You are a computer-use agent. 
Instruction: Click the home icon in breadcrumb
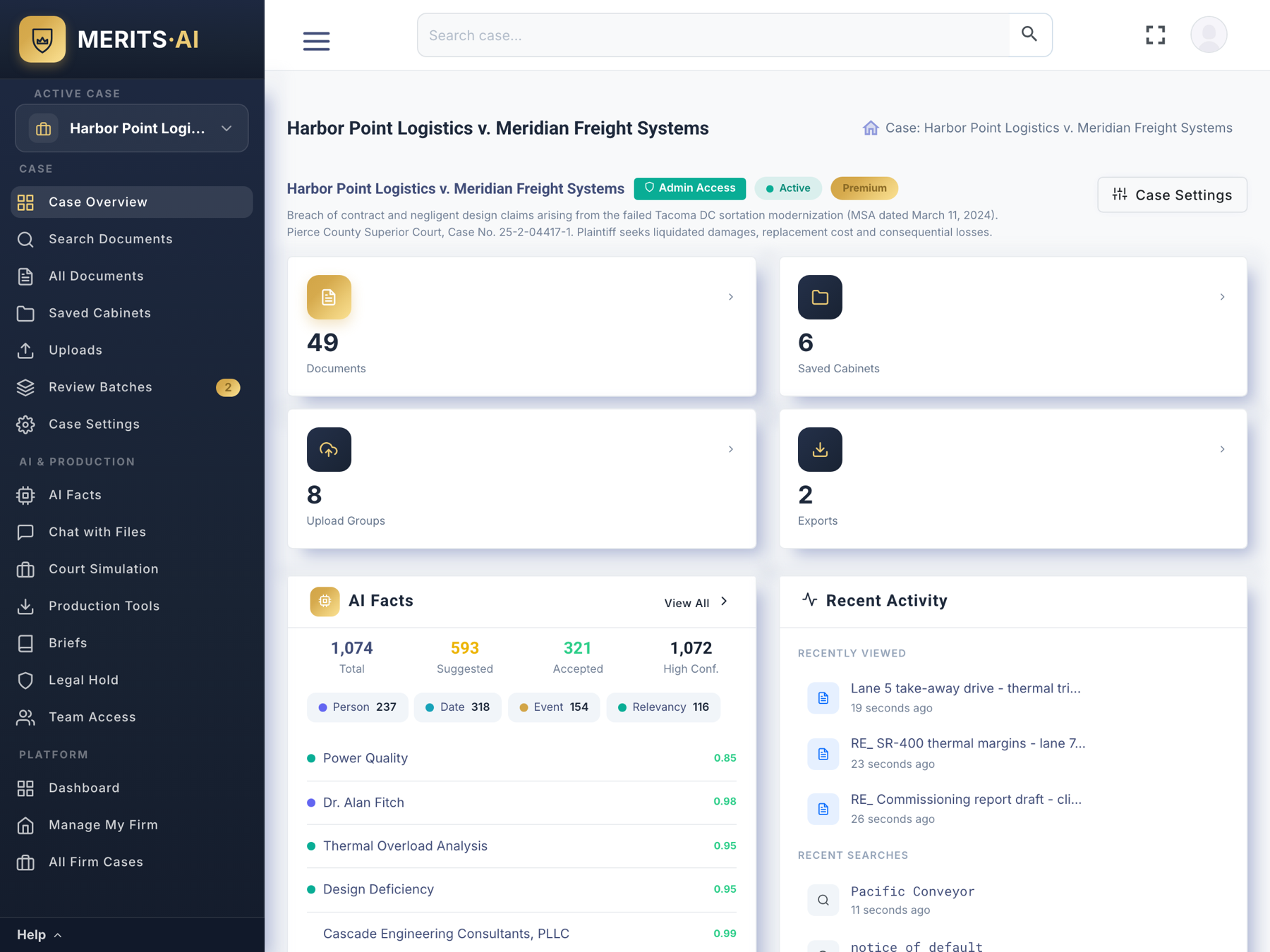tap(871, 128)
